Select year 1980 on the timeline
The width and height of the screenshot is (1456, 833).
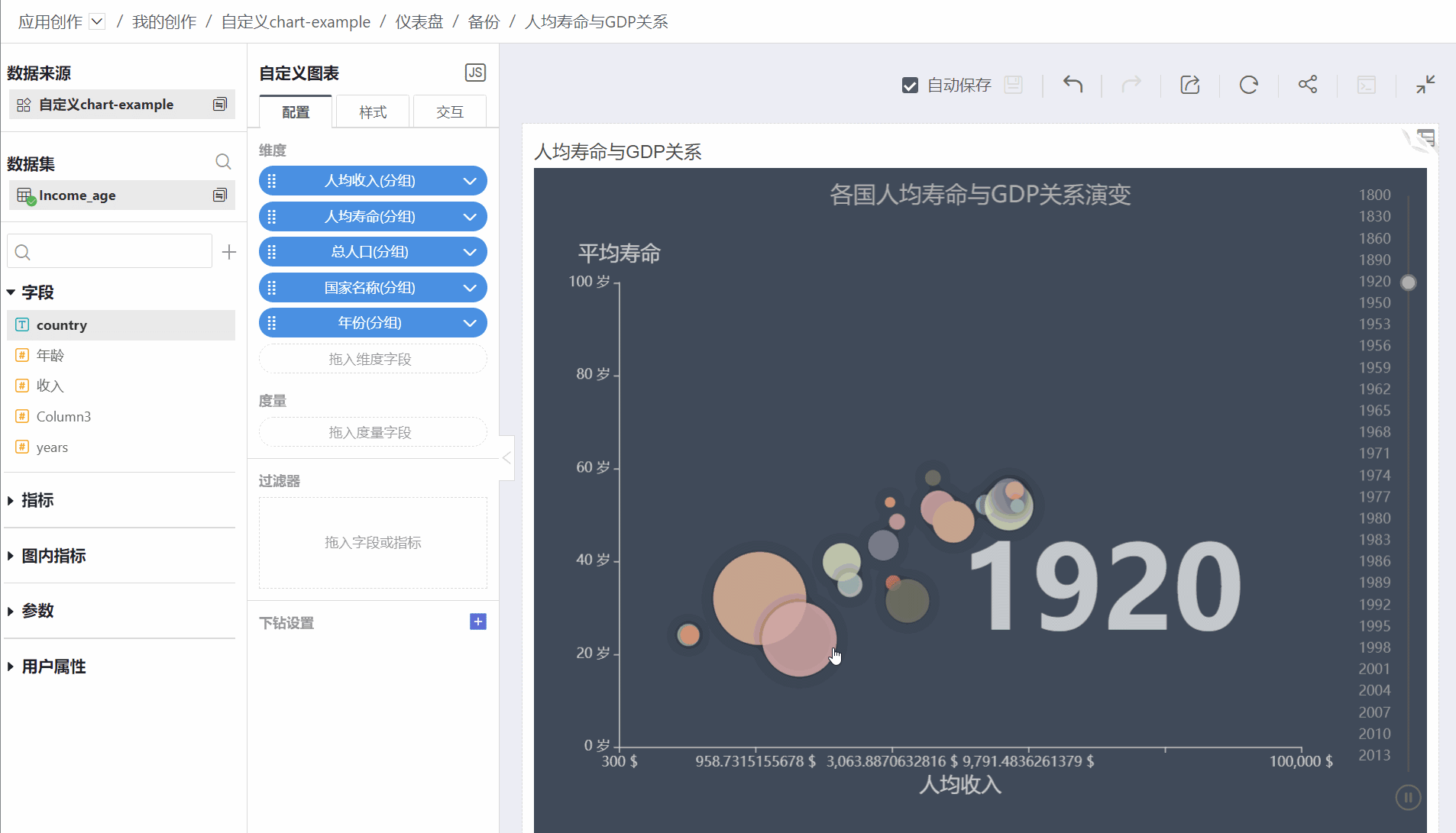(x=1374, y=518)
